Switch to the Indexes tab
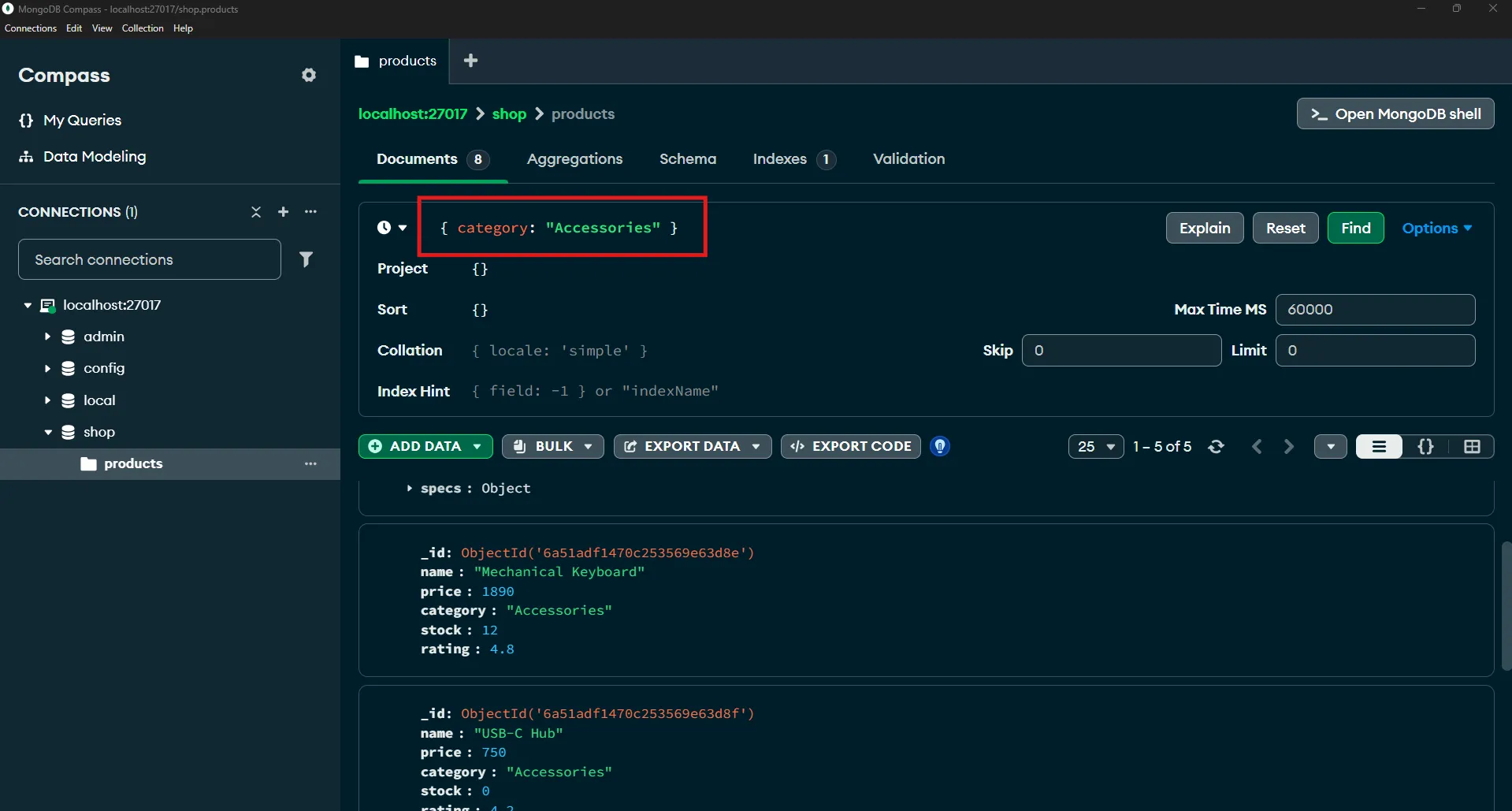The height and width of the screenshot is (811, 1512). coord(794,158)
